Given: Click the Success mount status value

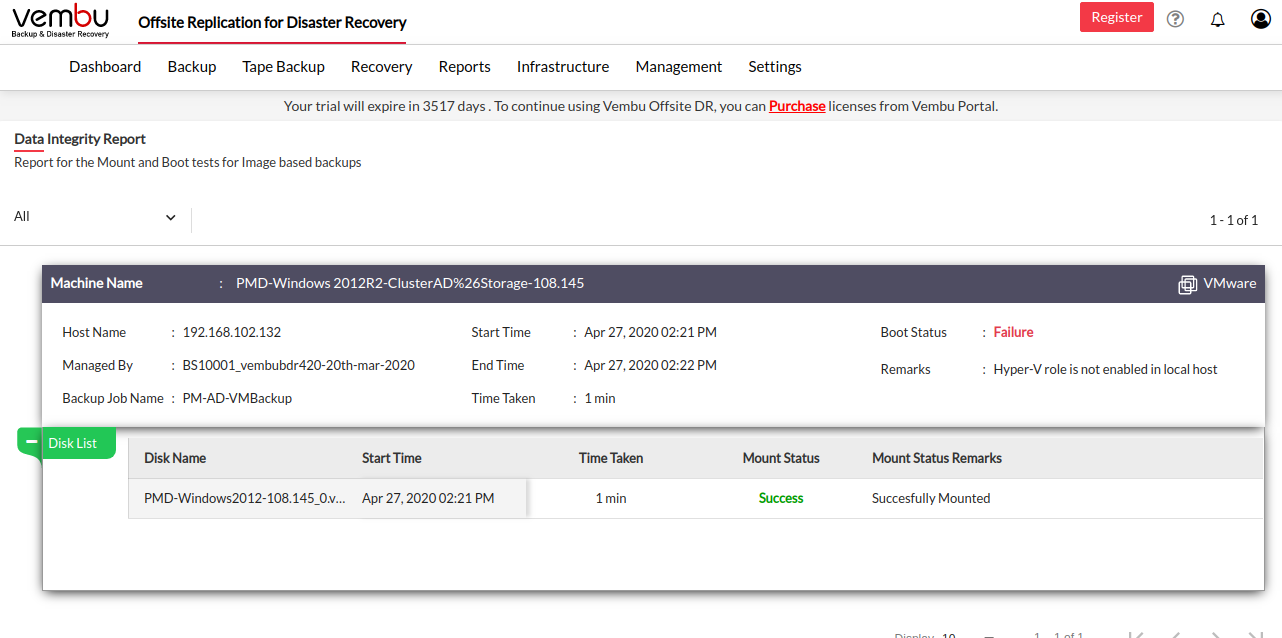Looking at the screenshot, I should (781, 498).
